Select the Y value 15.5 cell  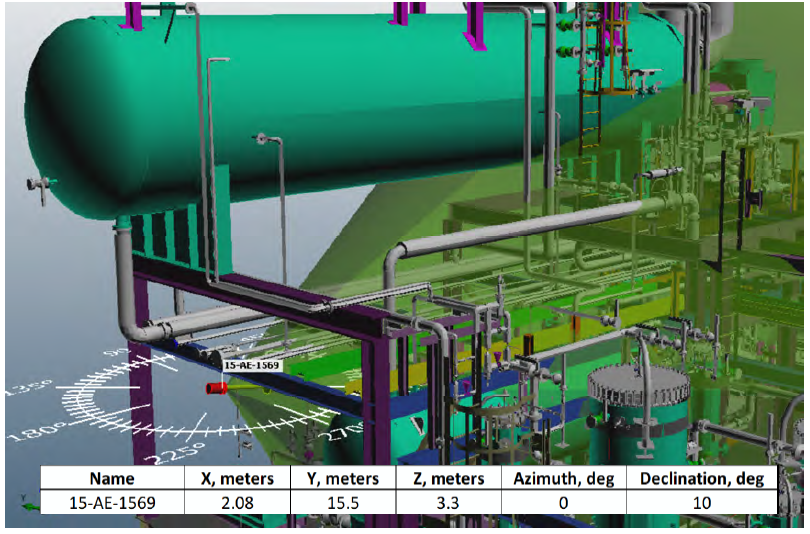[x=343, y=502]
